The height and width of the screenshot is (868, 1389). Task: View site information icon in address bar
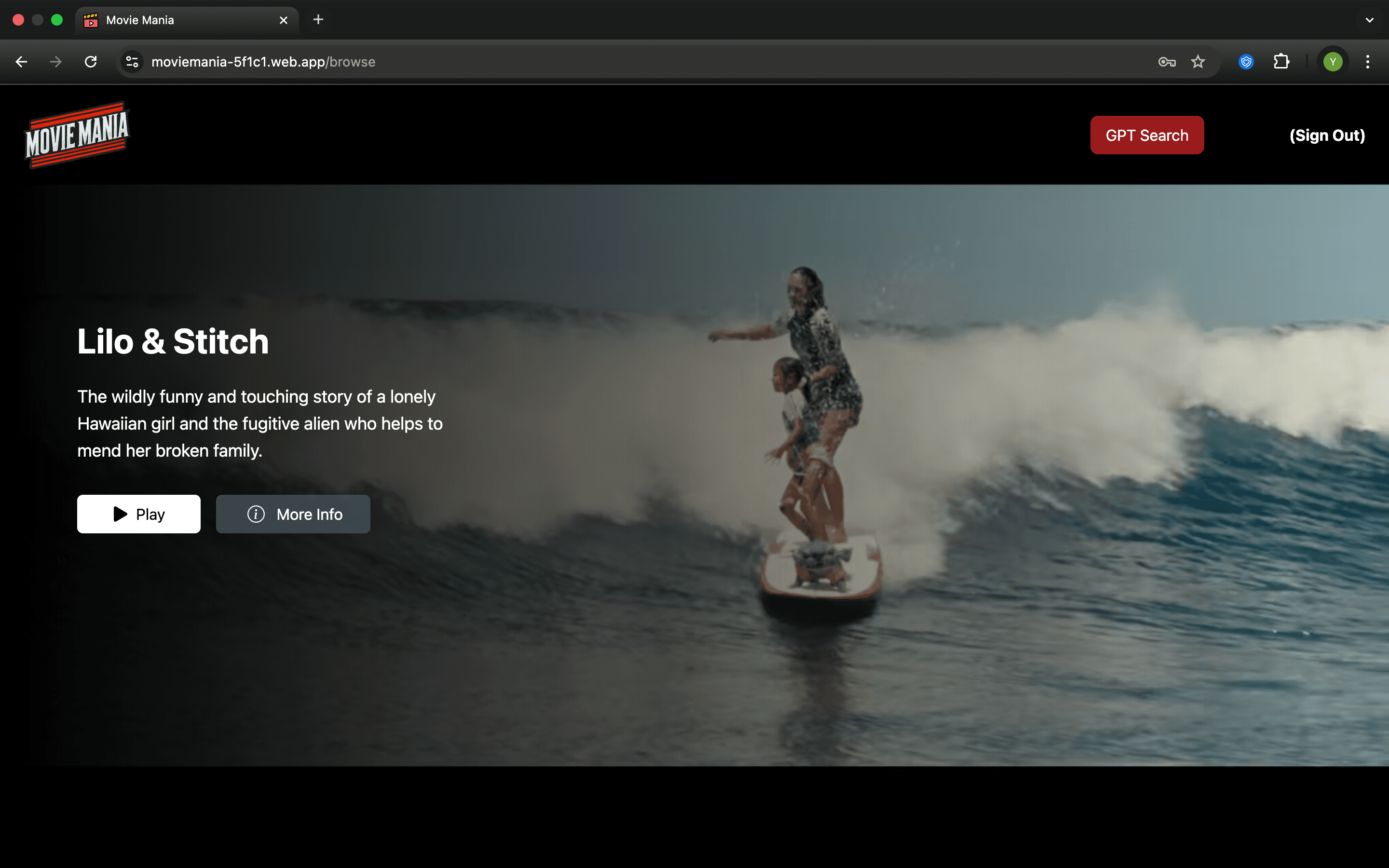132,61
